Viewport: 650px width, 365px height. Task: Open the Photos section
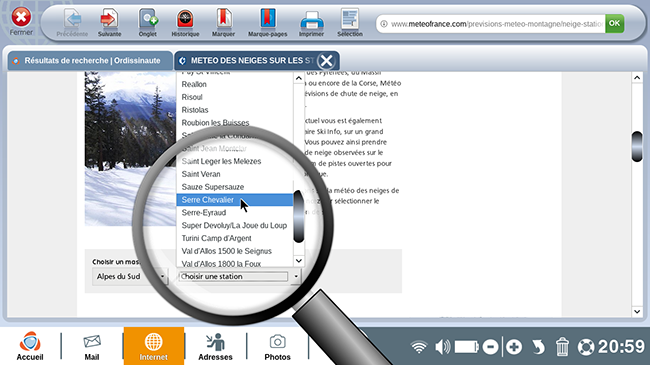click(277, 346)
